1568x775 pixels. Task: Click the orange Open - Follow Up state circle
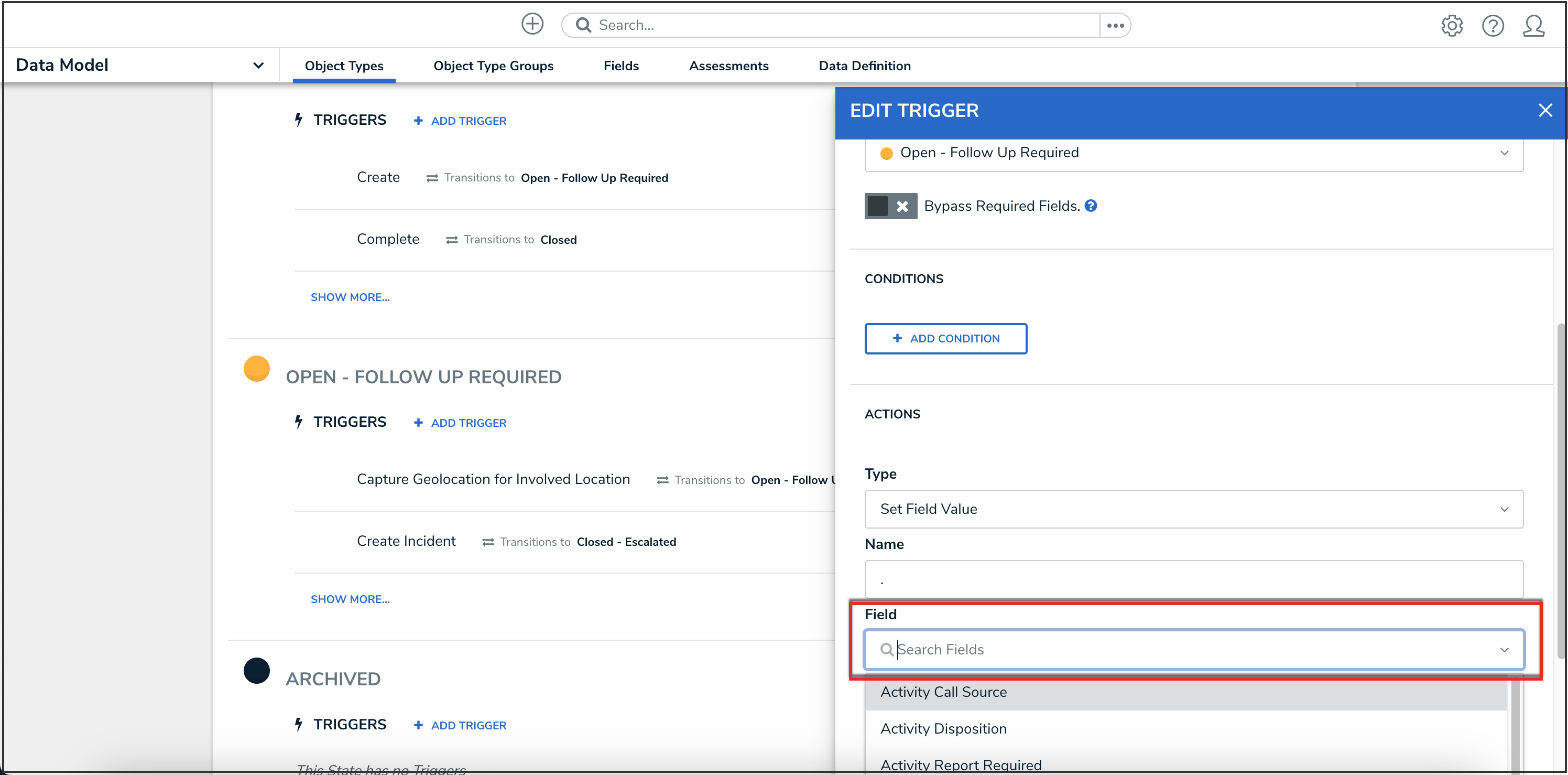click(x=256, y=369)
